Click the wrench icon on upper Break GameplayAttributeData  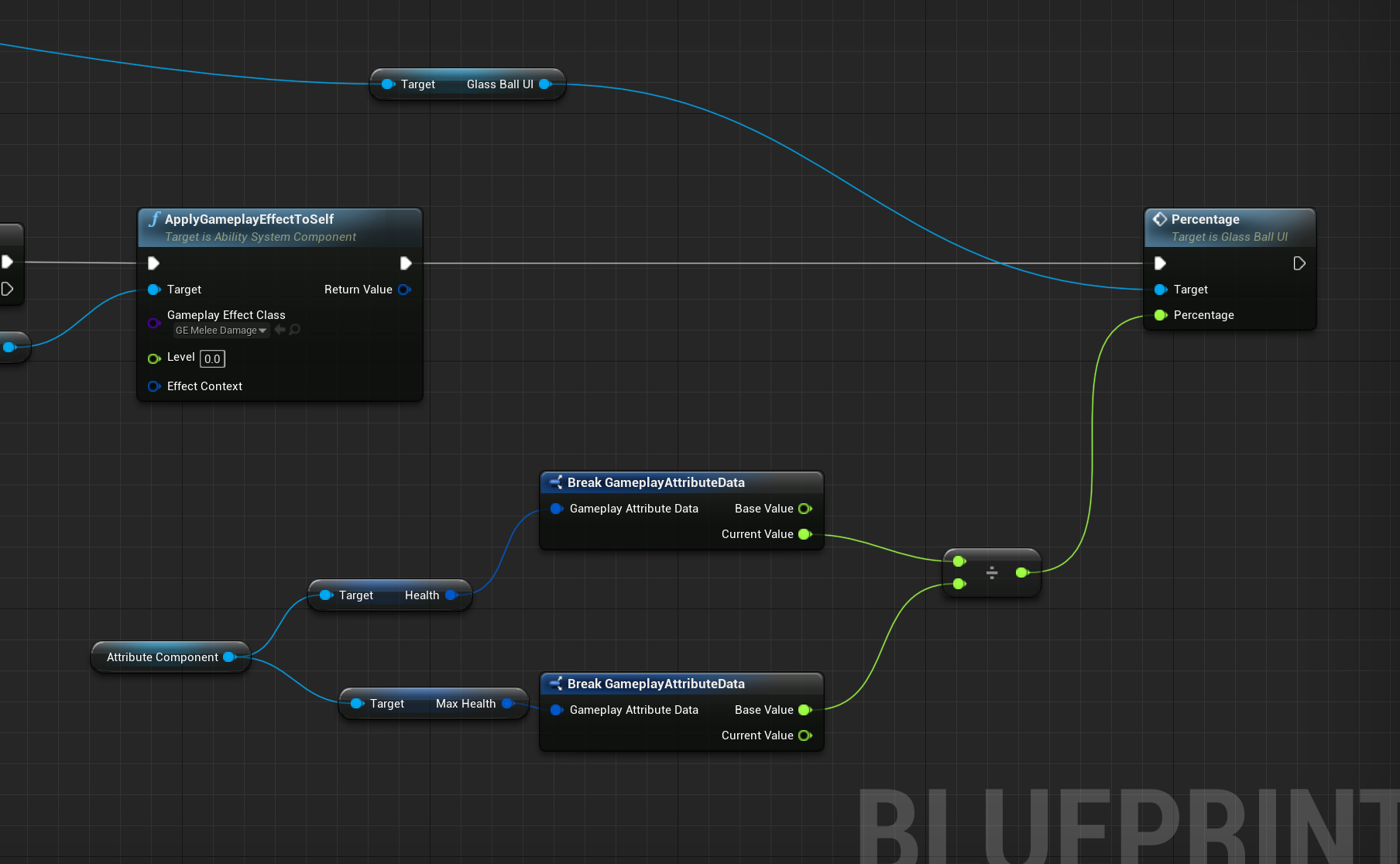coord(555,482)
